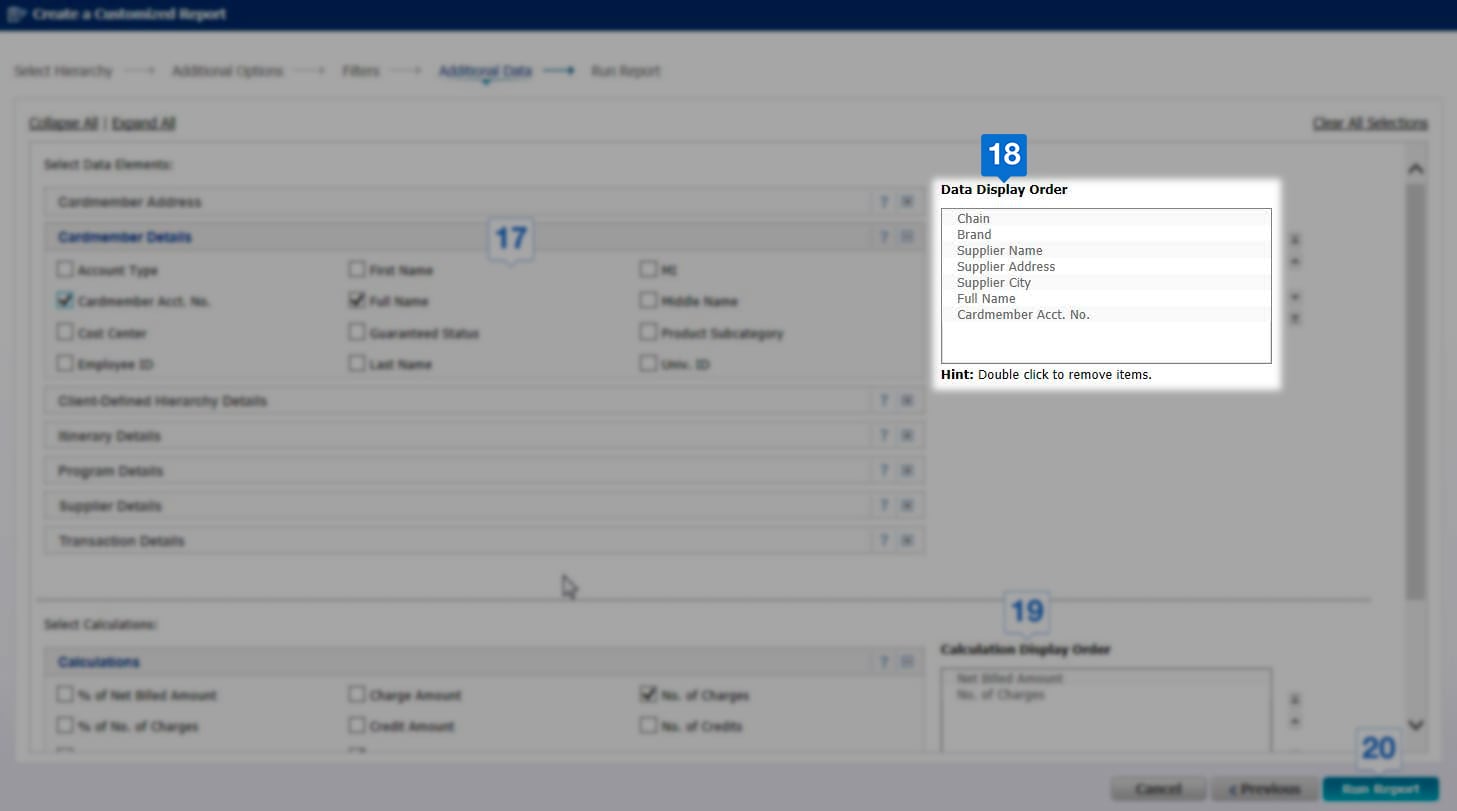Expand the Itinerary Details section
This screenshot has height=811, width=1457.
point(109,435)
